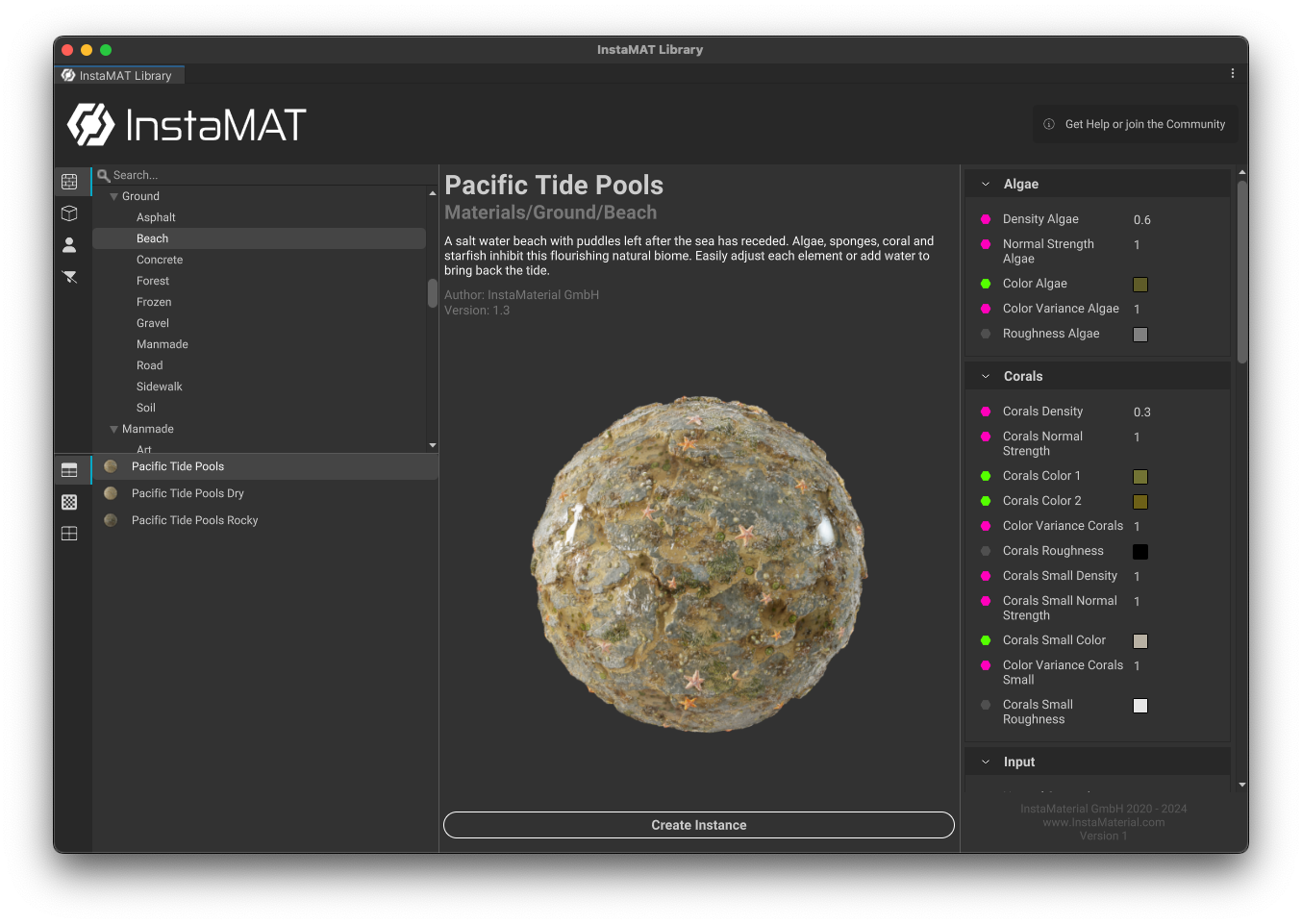Select the Asphalt category

tap(156, 217)
